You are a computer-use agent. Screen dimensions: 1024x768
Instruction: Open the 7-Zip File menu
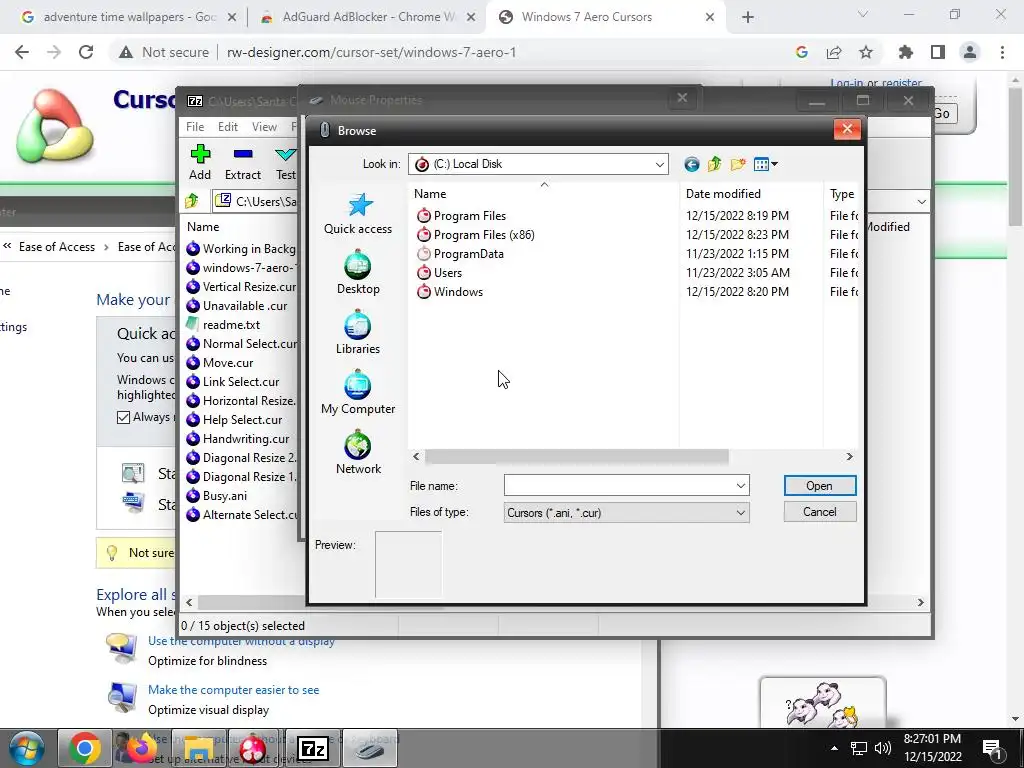tap(195, 127)
